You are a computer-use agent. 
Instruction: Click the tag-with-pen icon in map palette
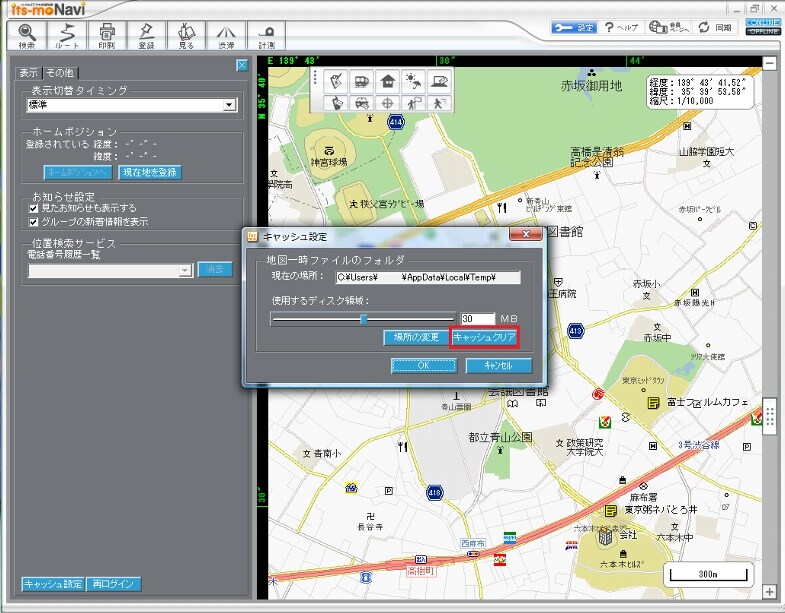[336, 81]
